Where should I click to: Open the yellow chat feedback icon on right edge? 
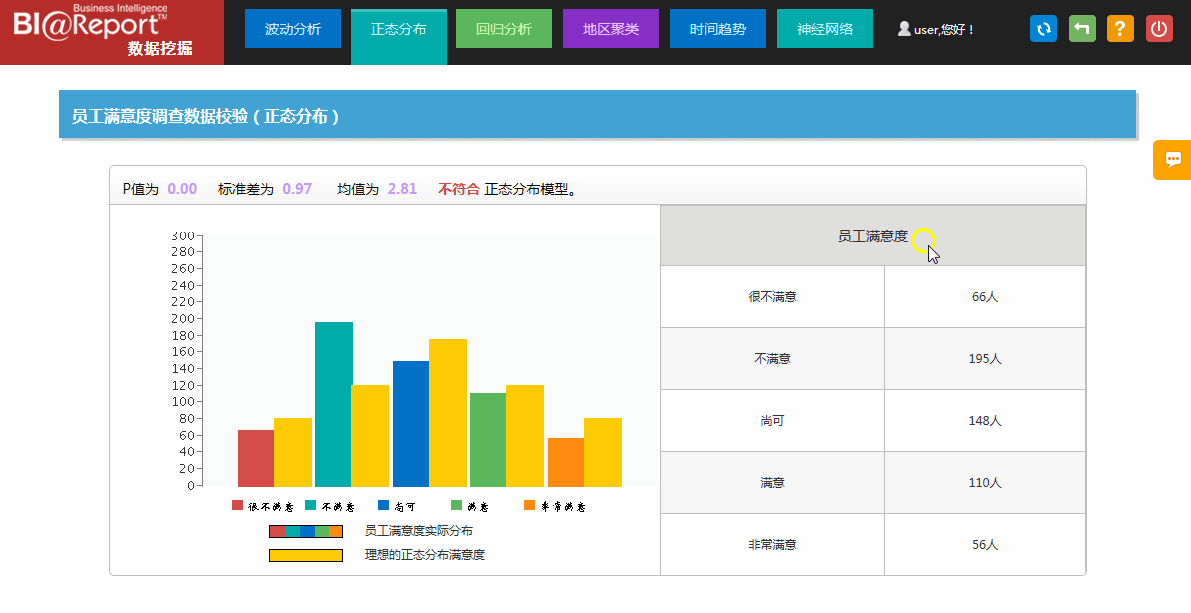tap(1172, 160)
